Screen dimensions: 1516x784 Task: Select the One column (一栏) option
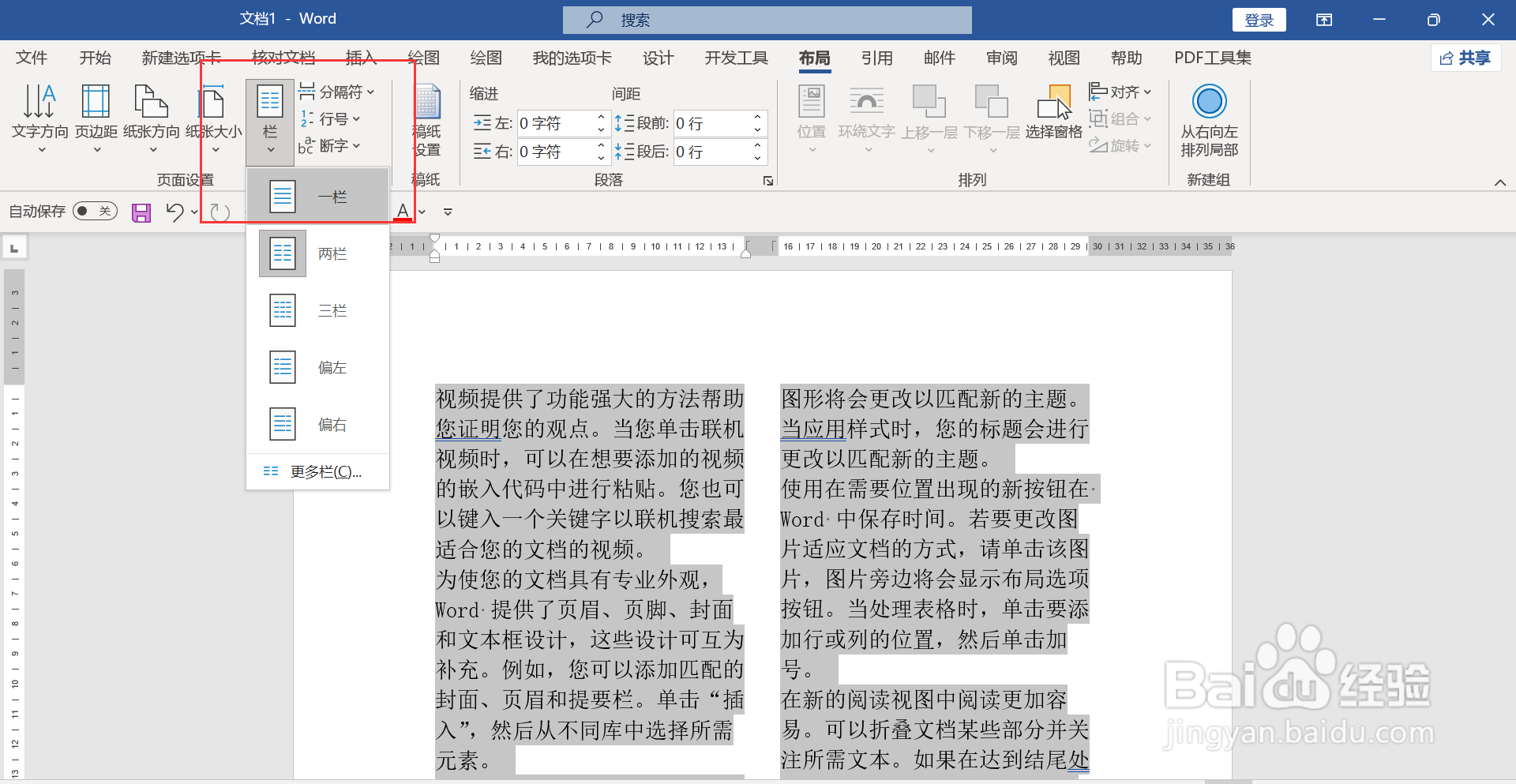317,197
